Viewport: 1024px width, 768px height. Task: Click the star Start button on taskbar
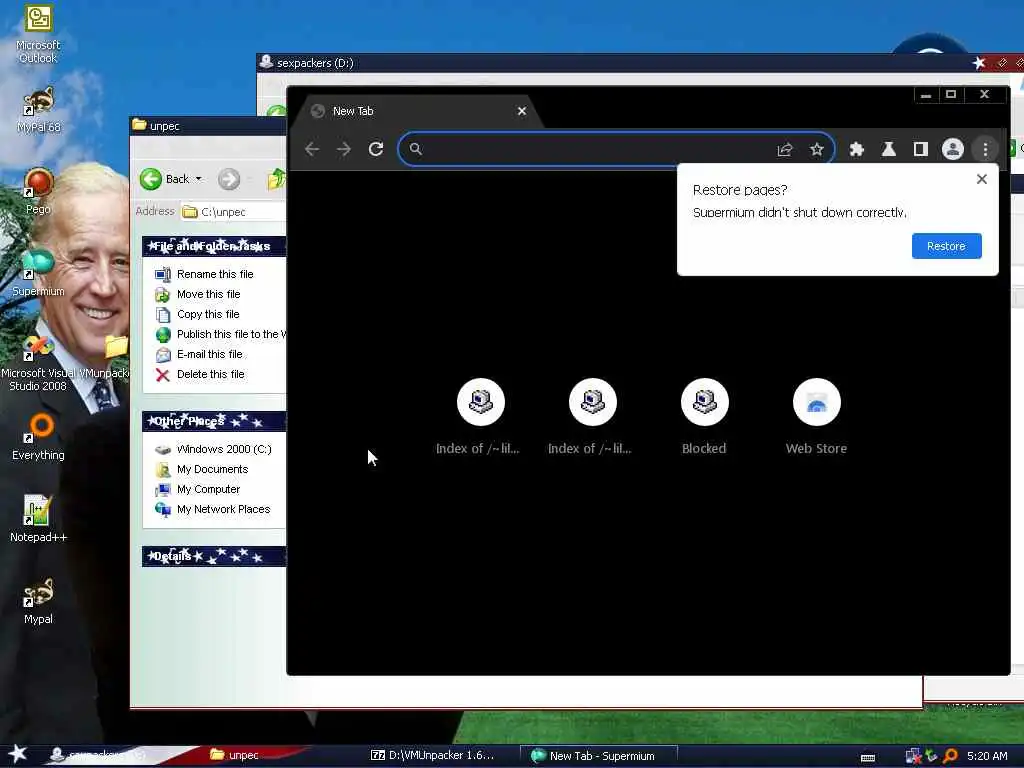click(18, 754)
